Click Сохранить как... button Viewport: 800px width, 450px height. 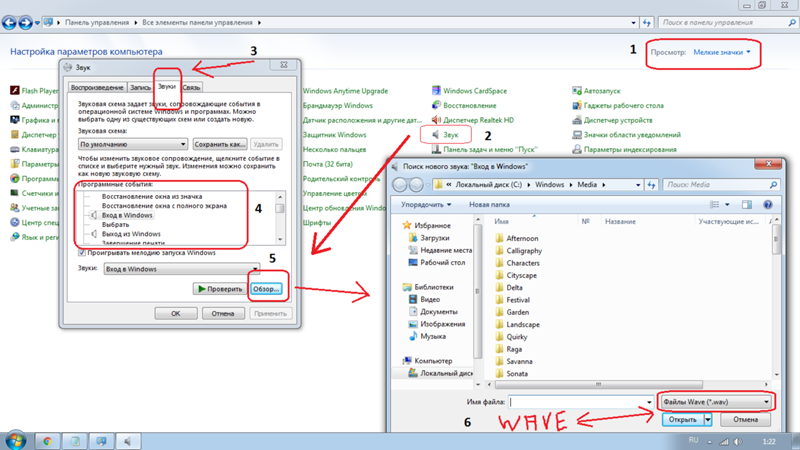(x=220, y=144)
